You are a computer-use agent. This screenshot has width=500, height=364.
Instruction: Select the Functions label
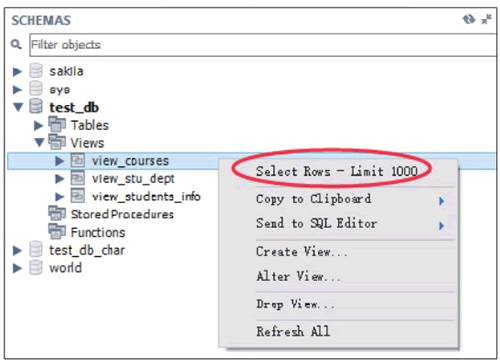point(98,232)
